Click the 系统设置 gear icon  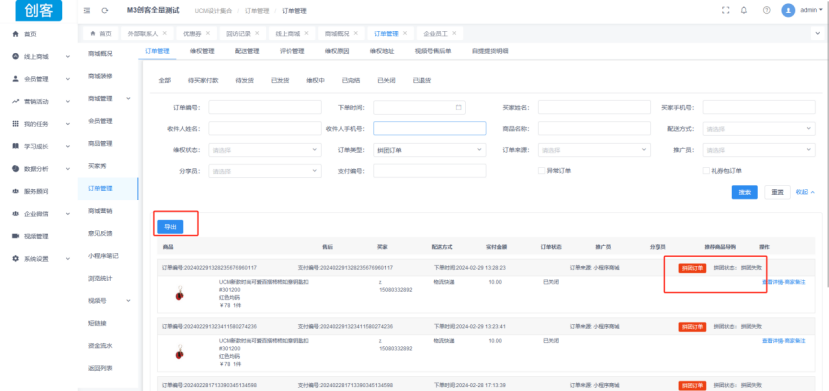[15, 258]
